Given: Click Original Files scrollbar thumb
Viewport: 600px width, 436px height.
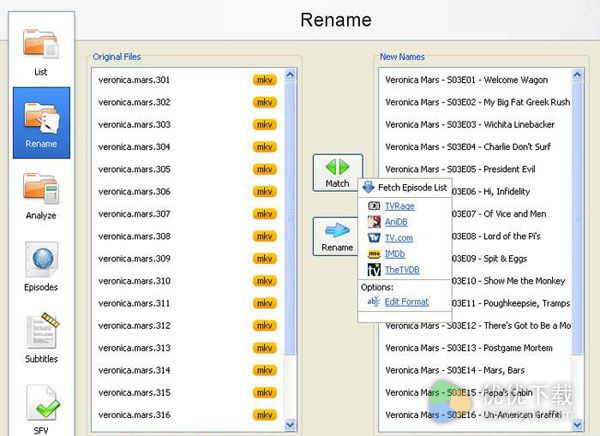Looking at the screenshot, I should [x=290, y=218].
